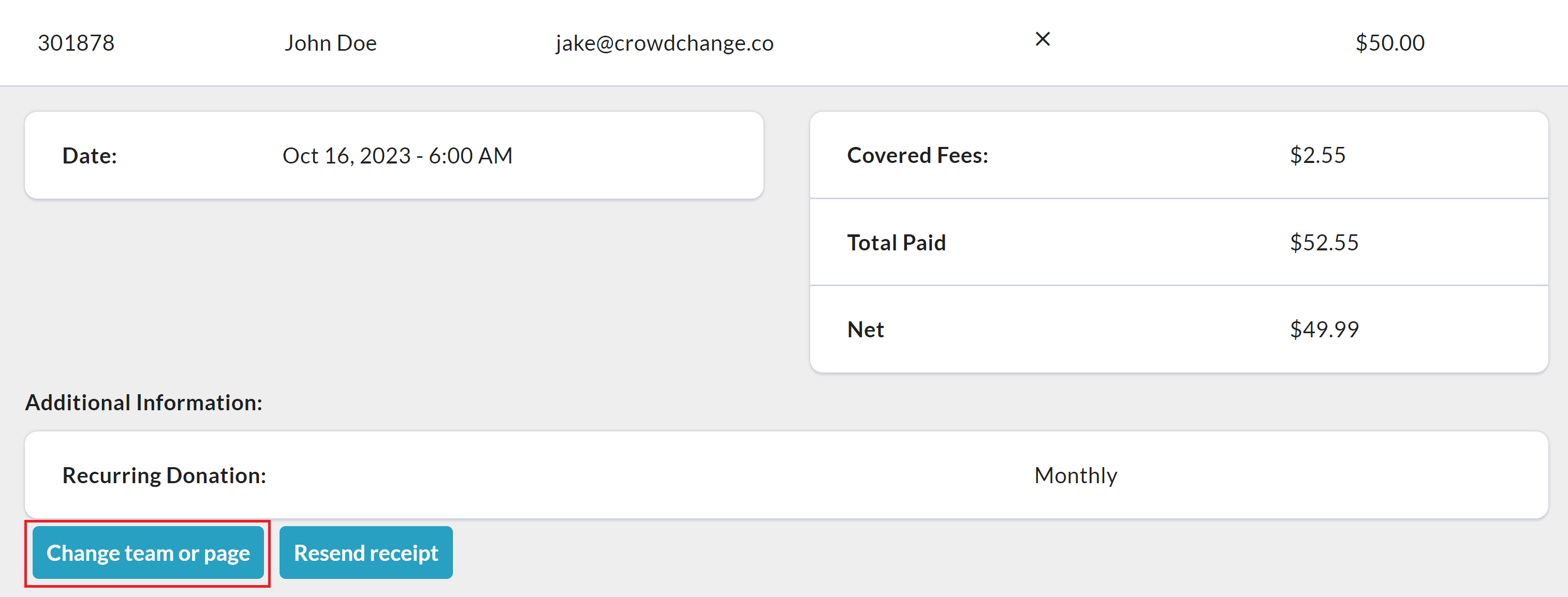Screen dimensions: 1568x597
Task: Click donor name John Doe
Action: [330, 43]
